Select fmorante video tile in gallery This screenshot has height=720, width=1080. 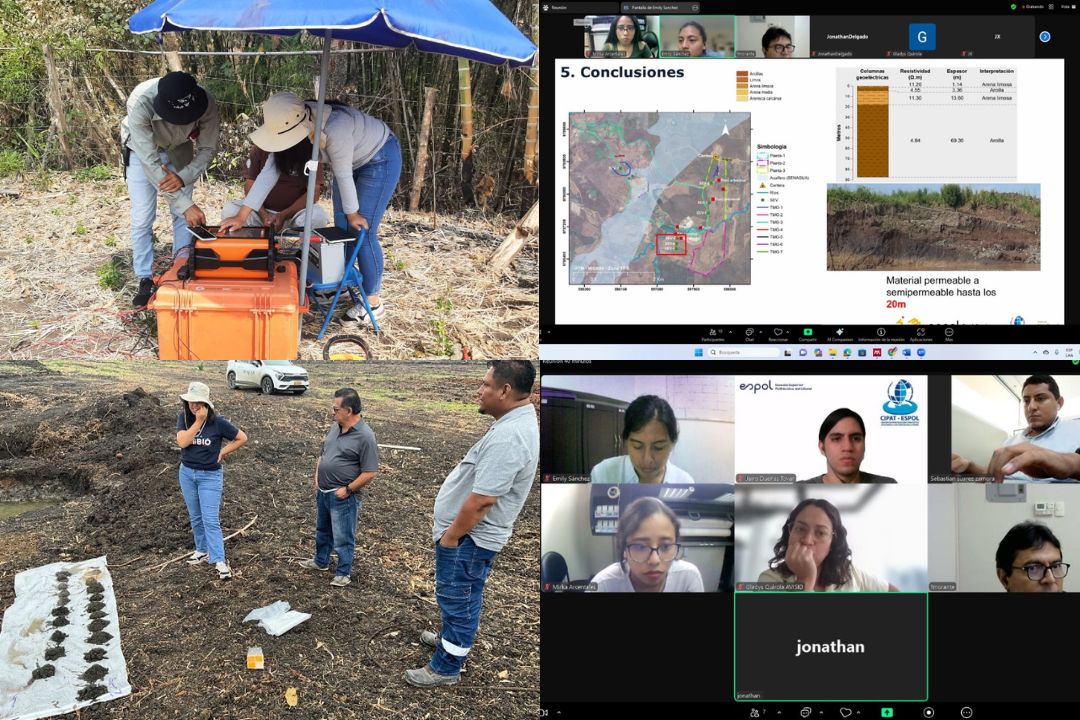tap(1004, 537)
